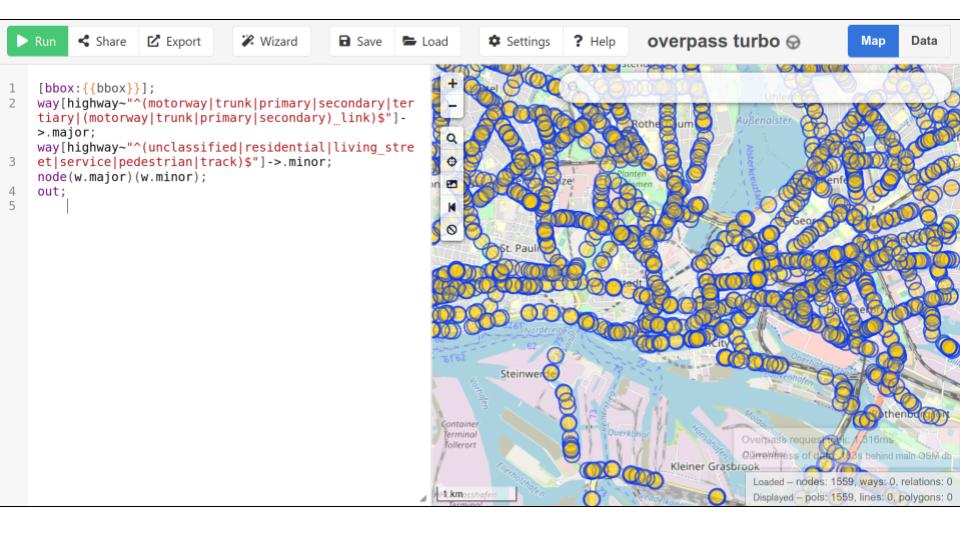Open the Share dialog
The width and height of the screenshot is (960, 540).
tap(103, 41)
